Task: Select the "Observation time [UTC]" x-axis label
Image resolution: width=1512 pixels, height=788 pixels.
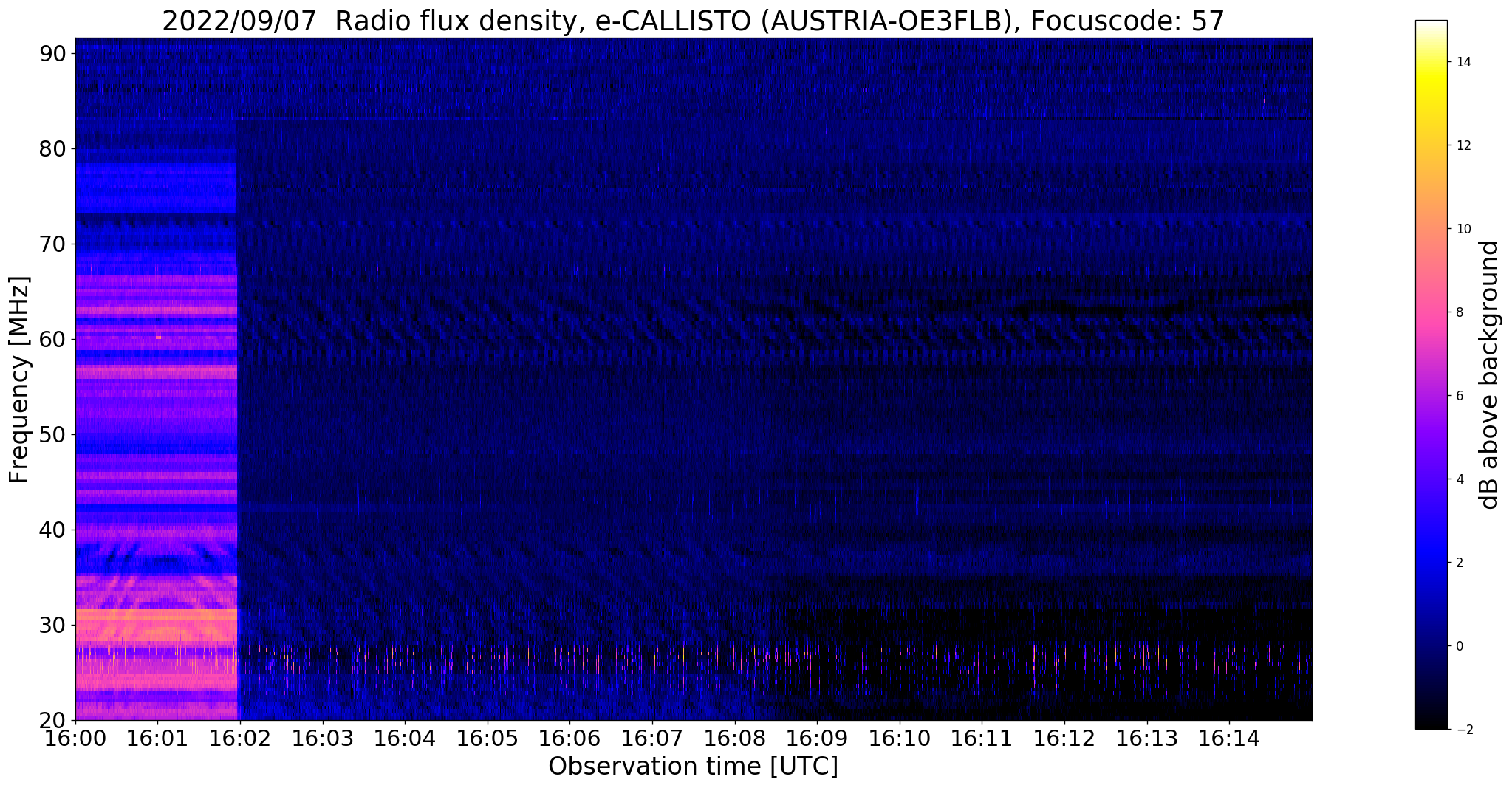Action: [x=693, y=767]
